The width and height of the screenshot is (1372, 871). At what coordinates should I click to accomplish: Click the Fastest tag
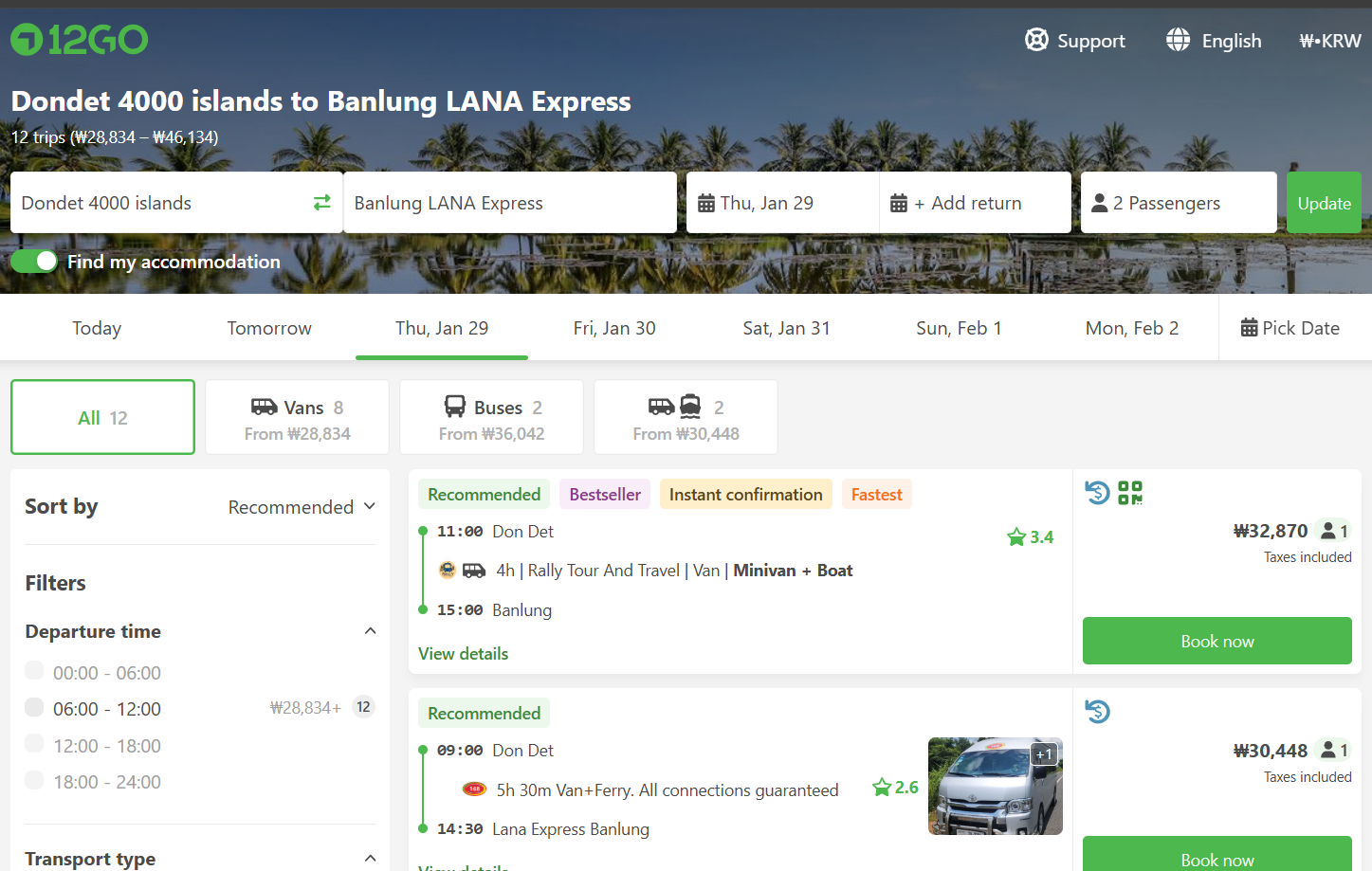point(877,494)
